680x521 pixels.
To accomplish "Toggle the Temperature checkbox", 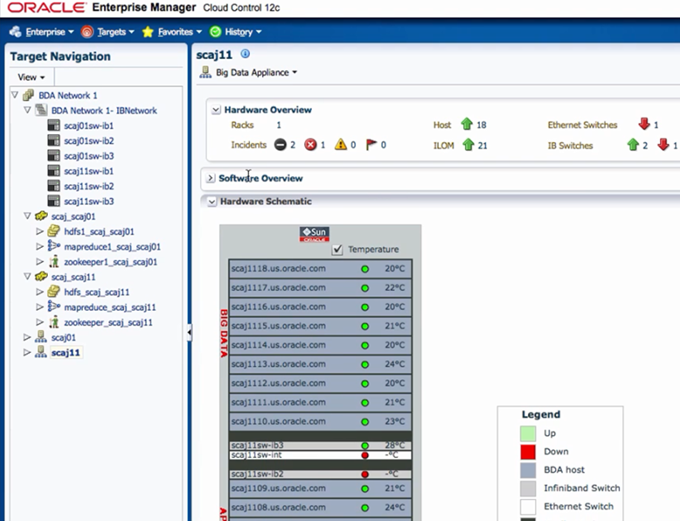I will tap(337, 249).
